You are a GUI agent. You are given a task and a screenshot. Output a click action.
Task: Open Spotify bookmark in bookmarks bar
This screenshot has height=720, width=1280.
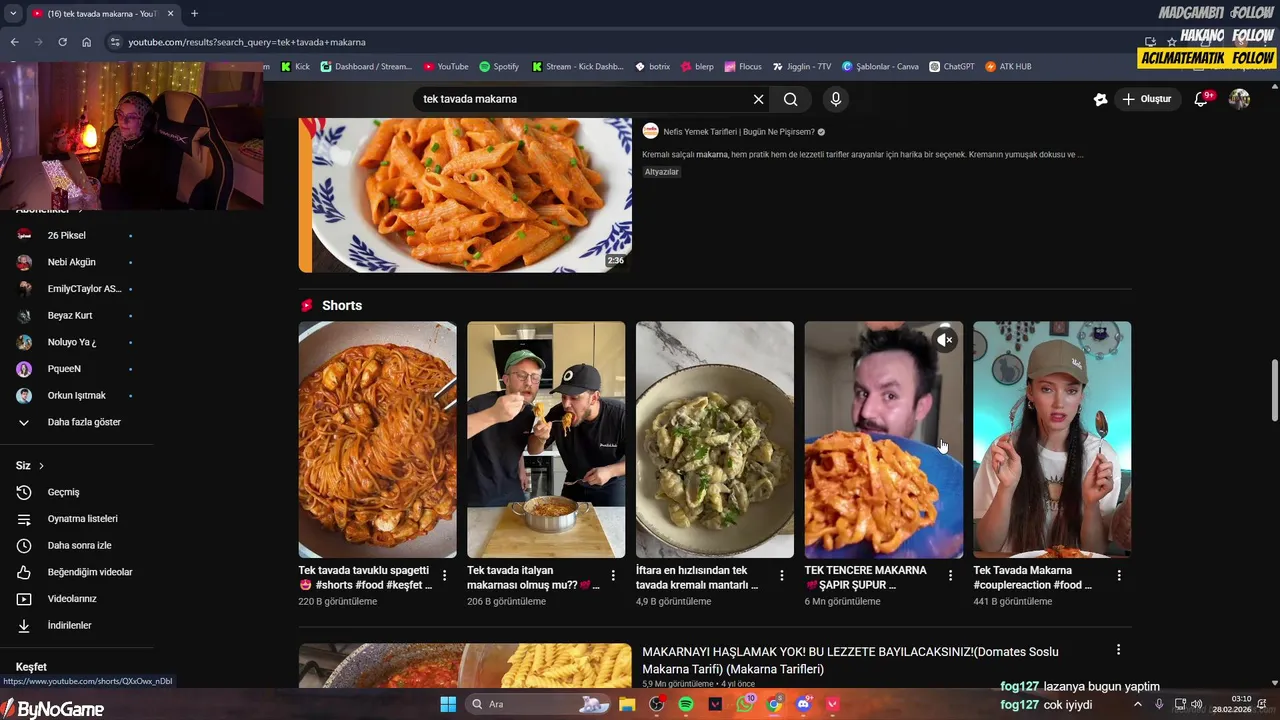(499, 66)
